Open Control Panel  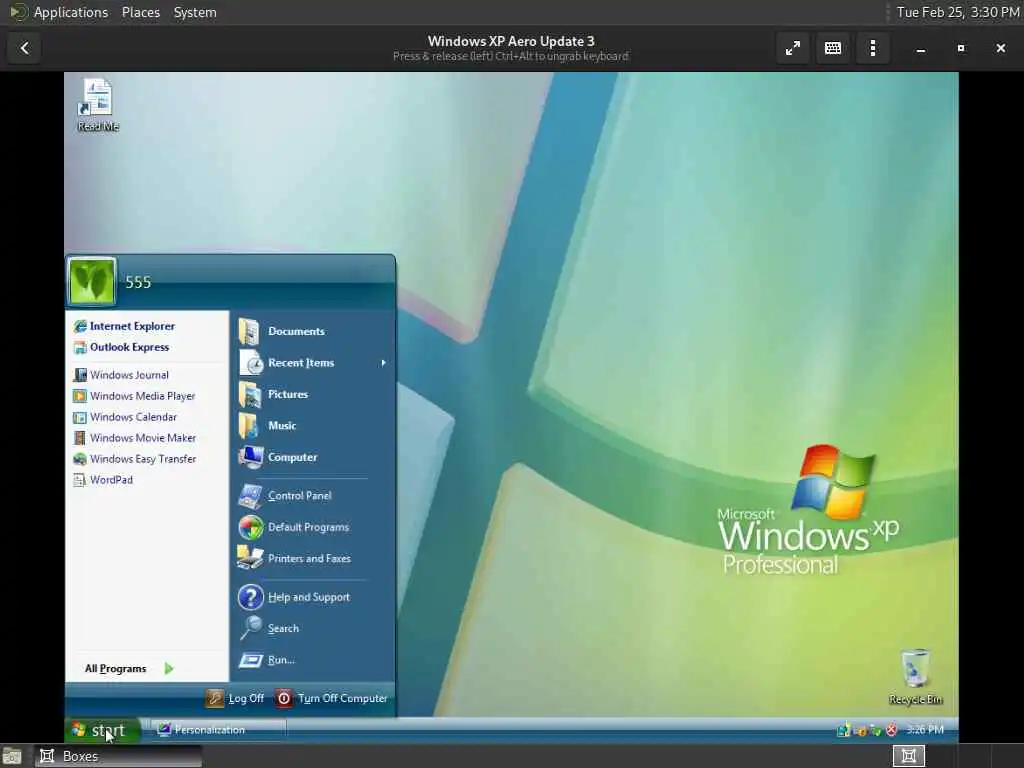[x=285, y=496]
